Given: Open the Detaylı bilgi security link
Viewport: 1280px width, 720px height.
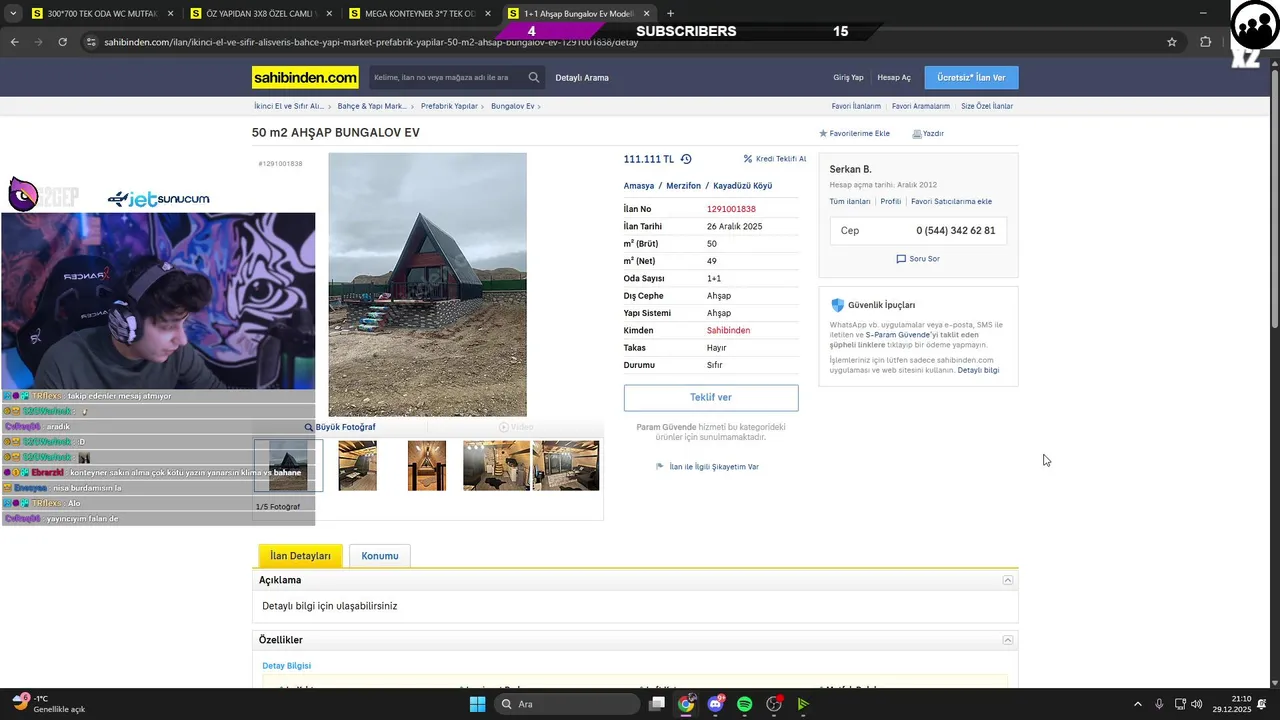Looking at the screenshot, I should pyautogui.click(x=978, y=371).
